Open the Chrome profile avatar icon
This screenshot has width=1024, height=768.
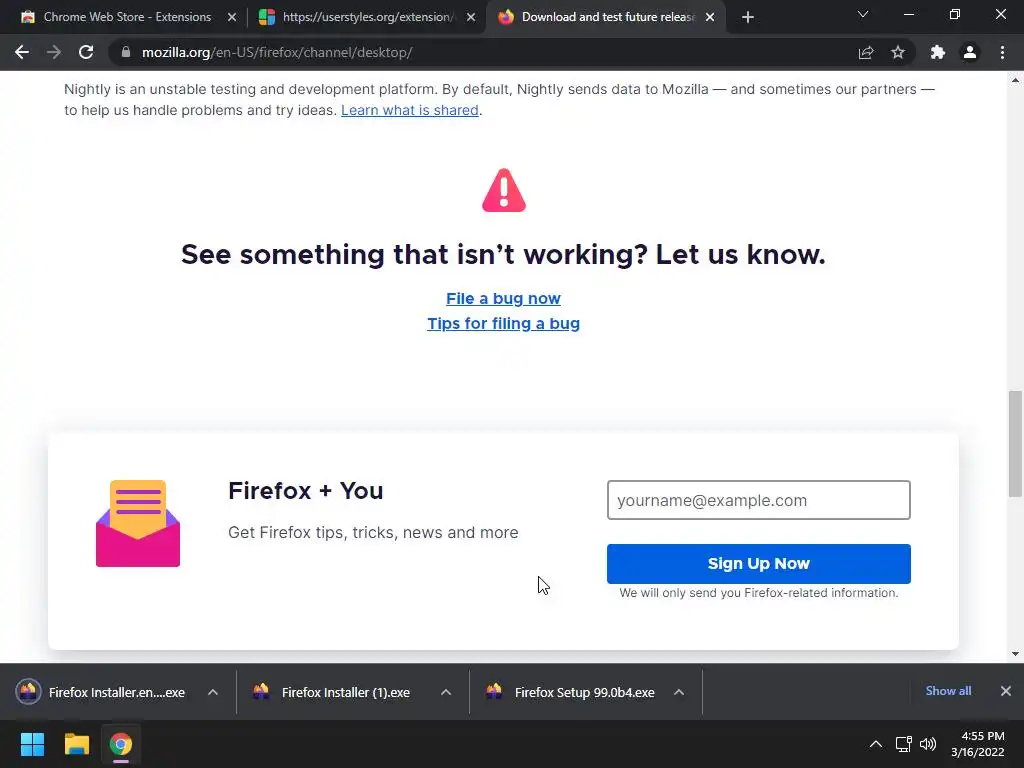tap(970, 52)
